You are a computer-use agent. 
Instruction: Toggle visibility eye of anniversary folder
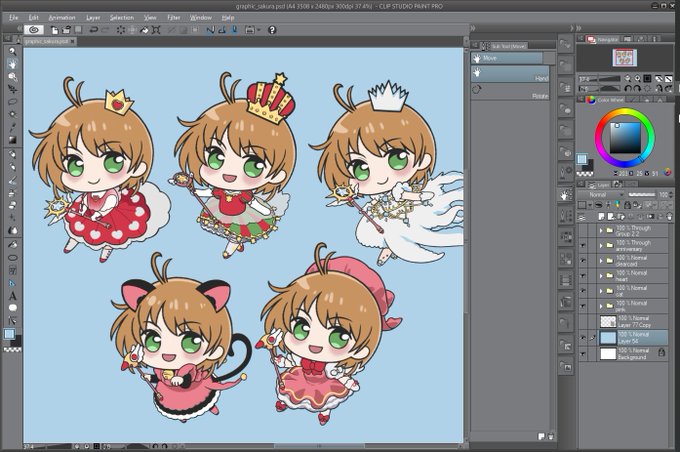582,246
